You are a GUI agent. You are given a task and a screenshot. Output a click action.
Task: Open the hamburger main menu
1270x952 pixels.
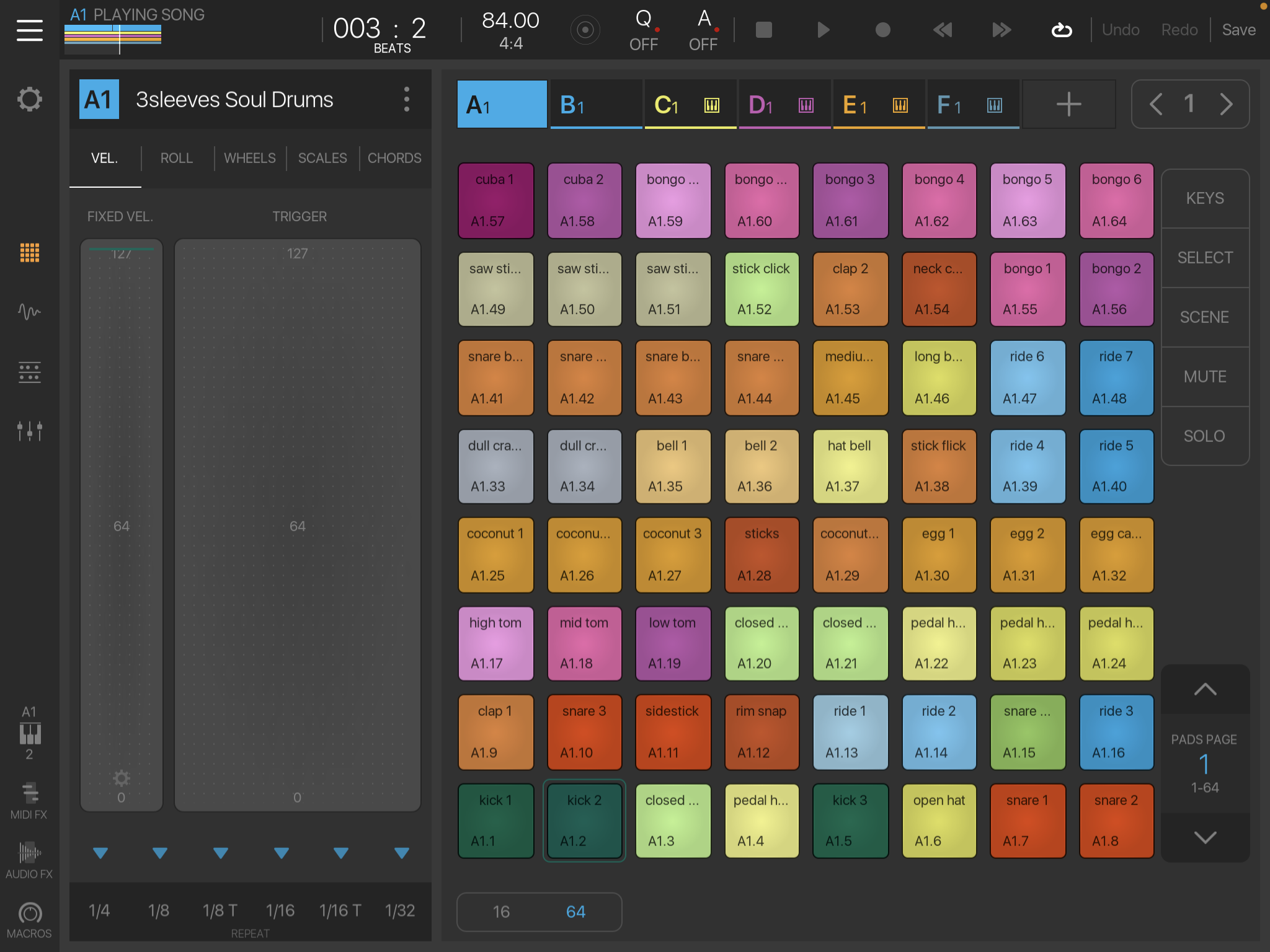(29, 30)
